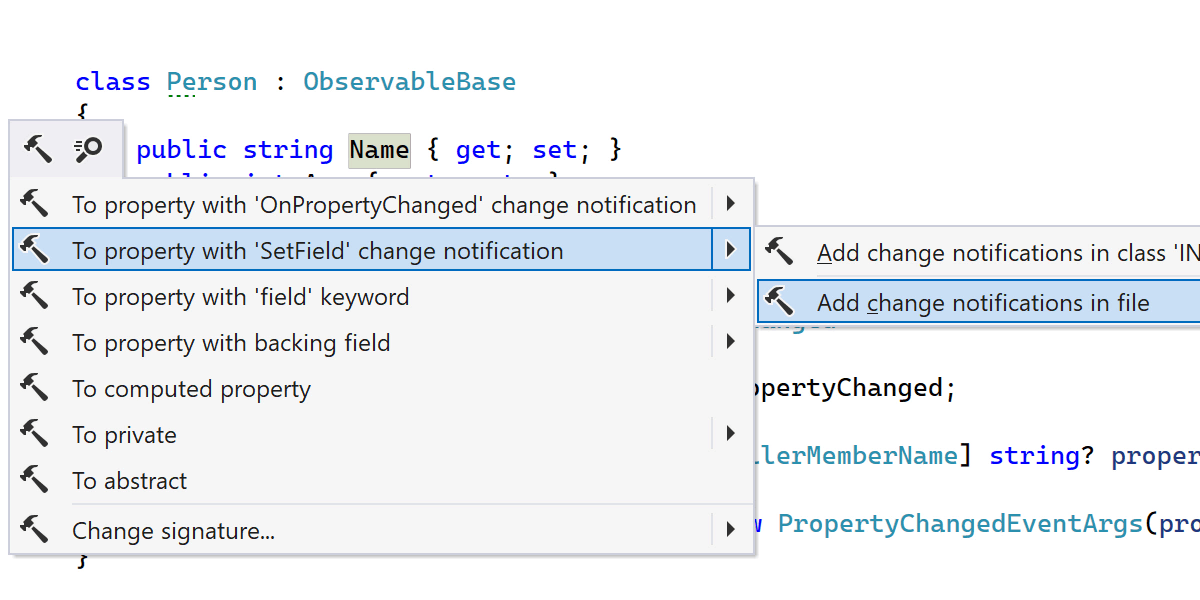
Task: Open submenu arrow next to 'To private'
Action: pos(731,435)
